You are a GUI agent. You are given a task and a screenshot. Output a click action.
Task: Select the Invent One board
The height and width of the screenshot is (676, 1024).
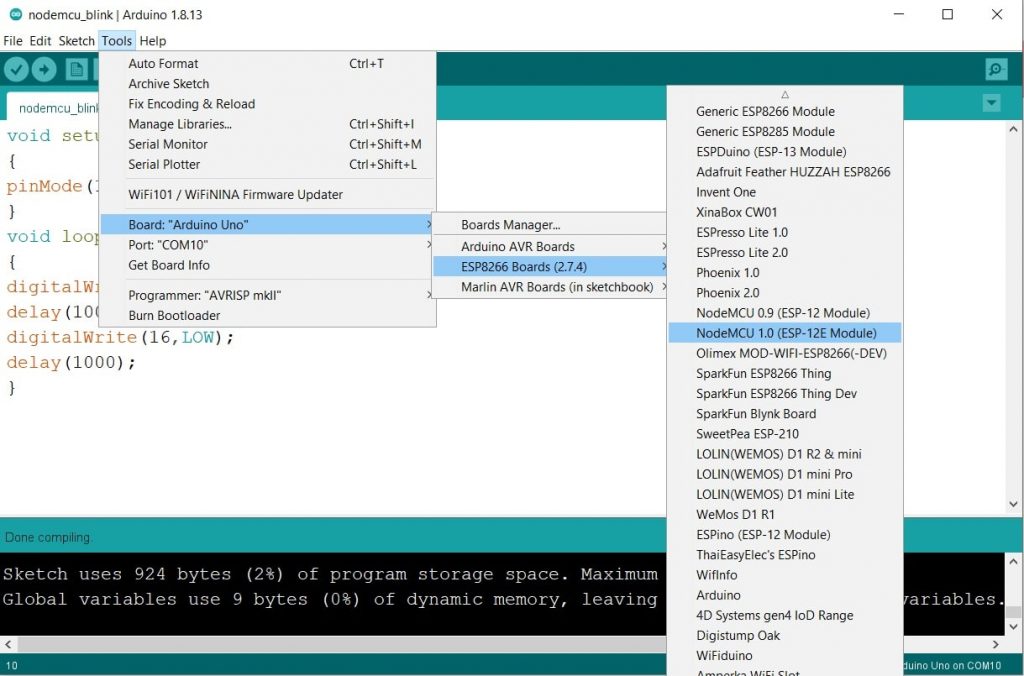coord(785,192)
